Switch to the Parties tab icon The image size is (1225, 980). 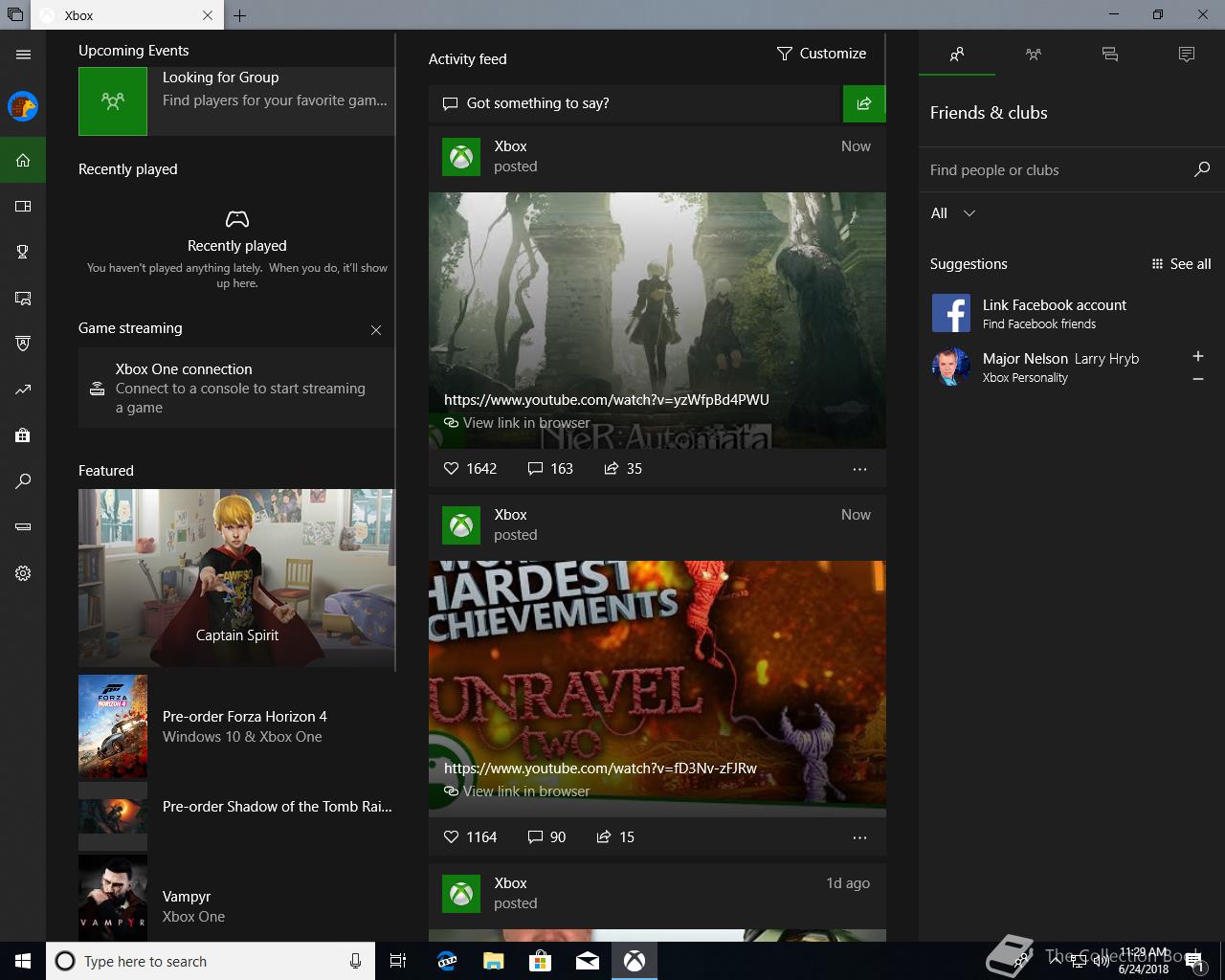click(x=1034, y=55)
